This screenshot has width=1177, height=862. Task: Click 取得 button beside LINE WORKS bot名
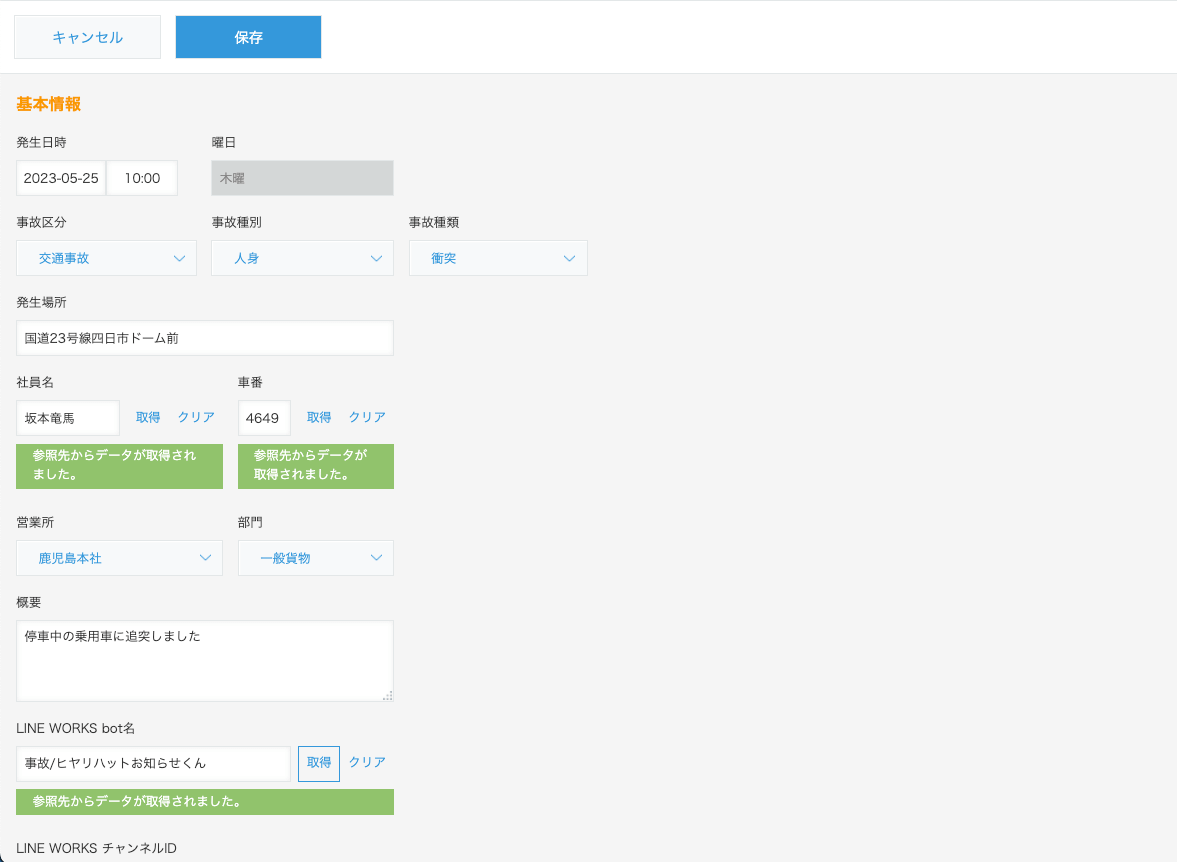coord(319,764)
